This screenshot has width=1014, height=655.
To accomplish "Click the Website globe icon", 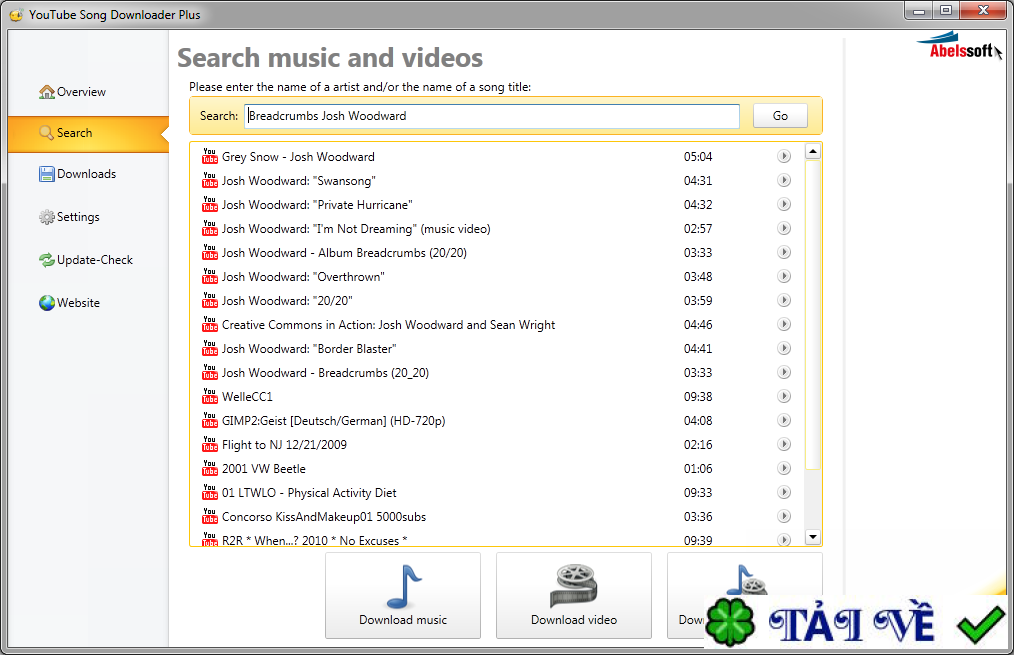I will (x=45, y=302).
